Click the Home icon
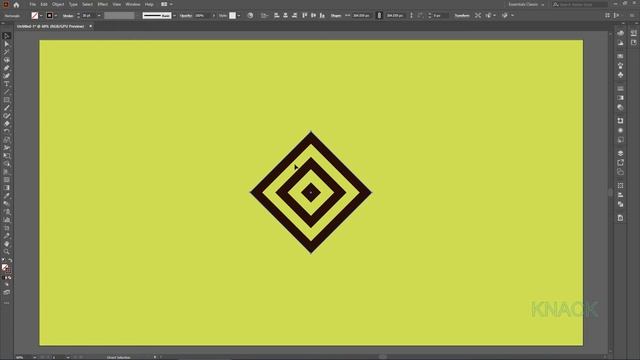Viewport: 640px width, 360px height. 16,4
